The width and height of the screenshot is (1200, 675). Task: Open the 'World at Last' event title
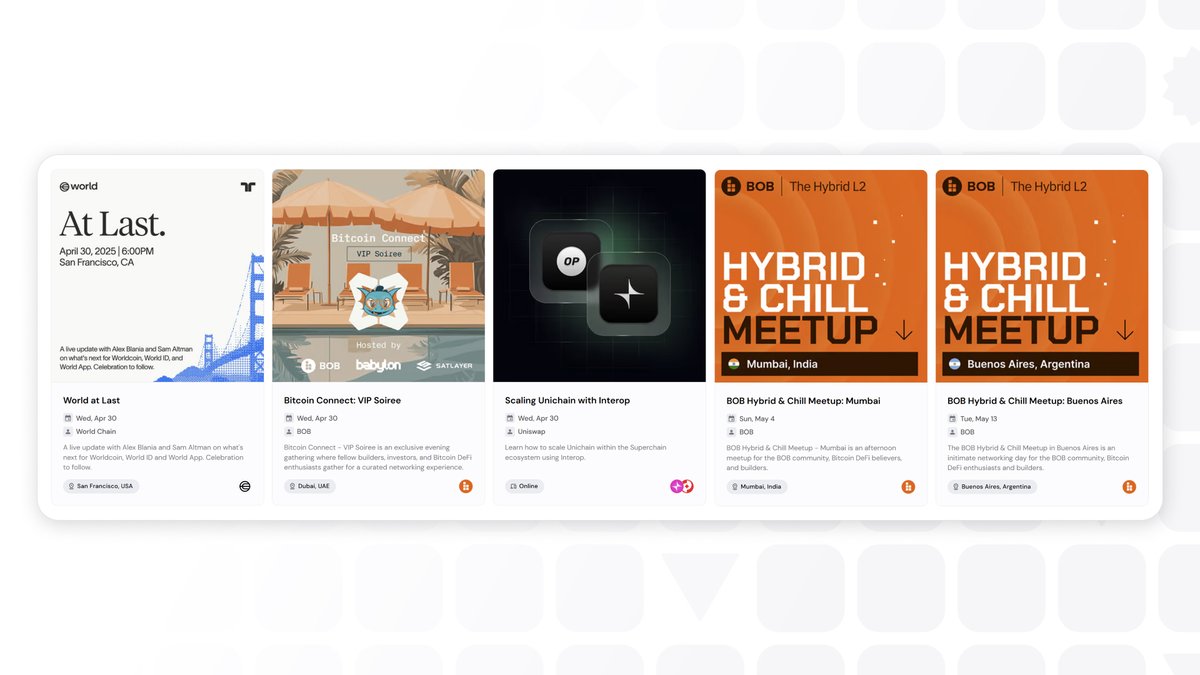91,401
